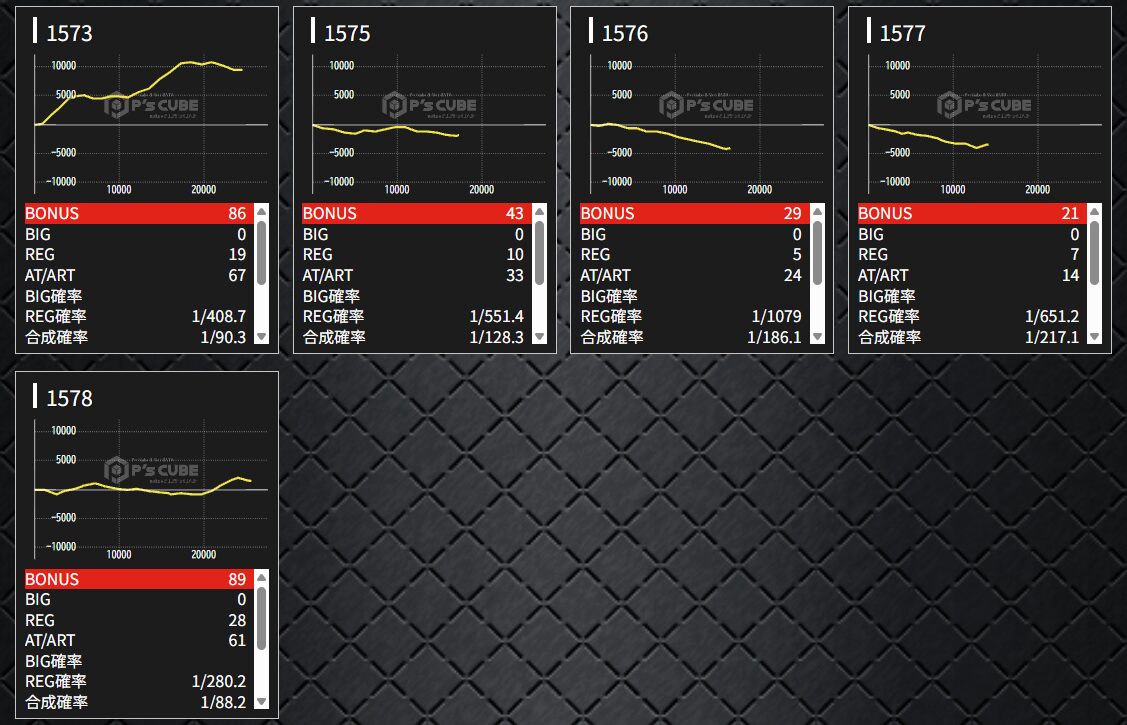Open machine number 1578 title
Screen dimensions: 1127x725
tap(69, 398)
